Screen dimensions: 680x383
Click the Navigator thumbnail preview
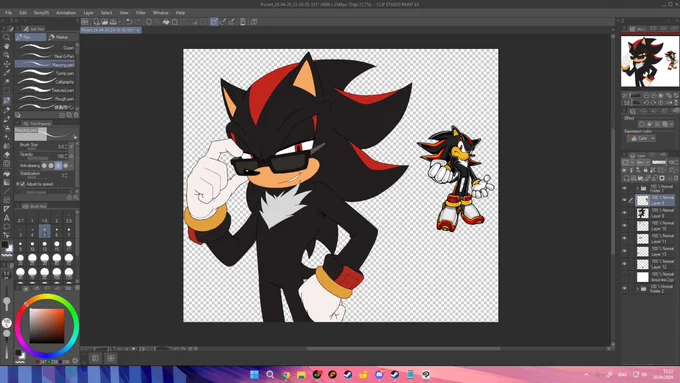click(x=650, y=61)
